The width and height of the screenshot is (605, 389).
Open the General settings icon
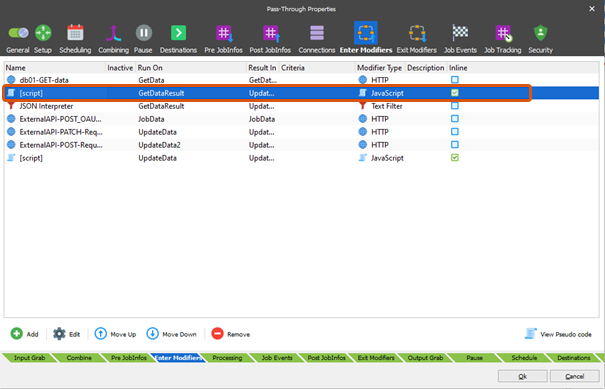(x=18, y=33)
